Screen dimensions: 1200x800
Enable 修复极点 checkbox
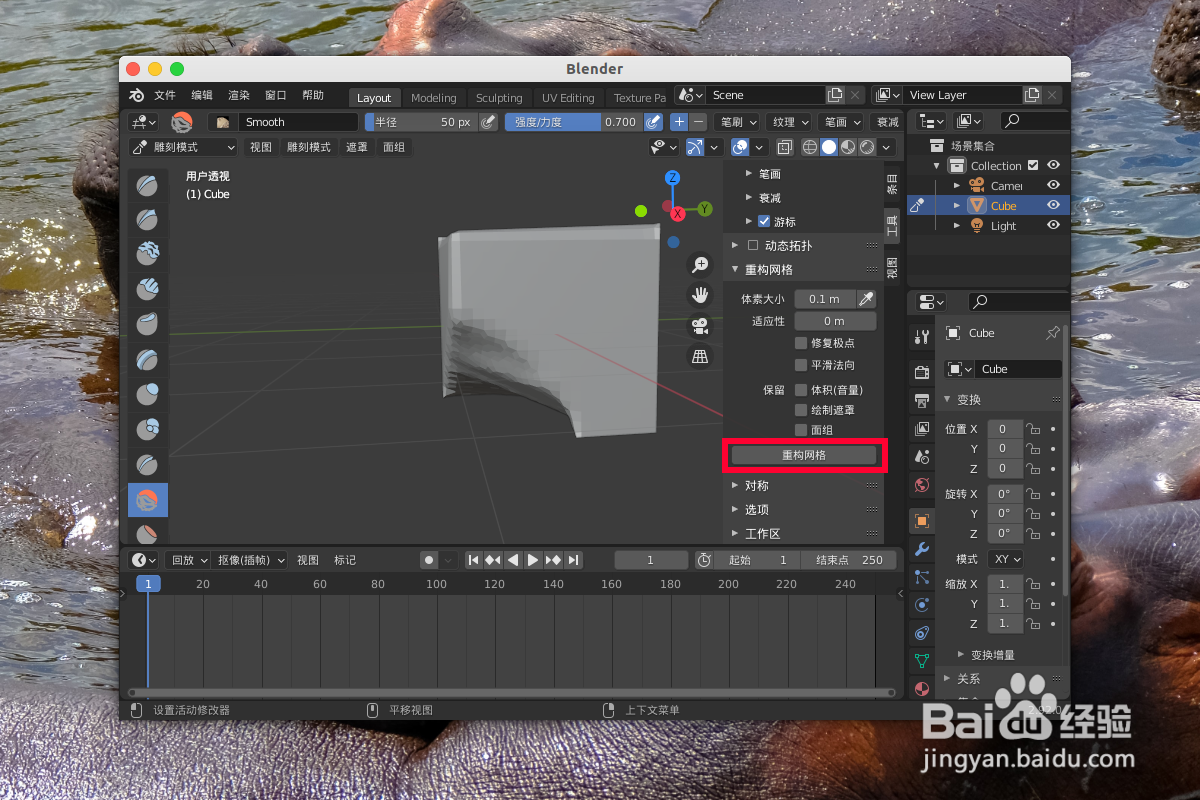801,343
